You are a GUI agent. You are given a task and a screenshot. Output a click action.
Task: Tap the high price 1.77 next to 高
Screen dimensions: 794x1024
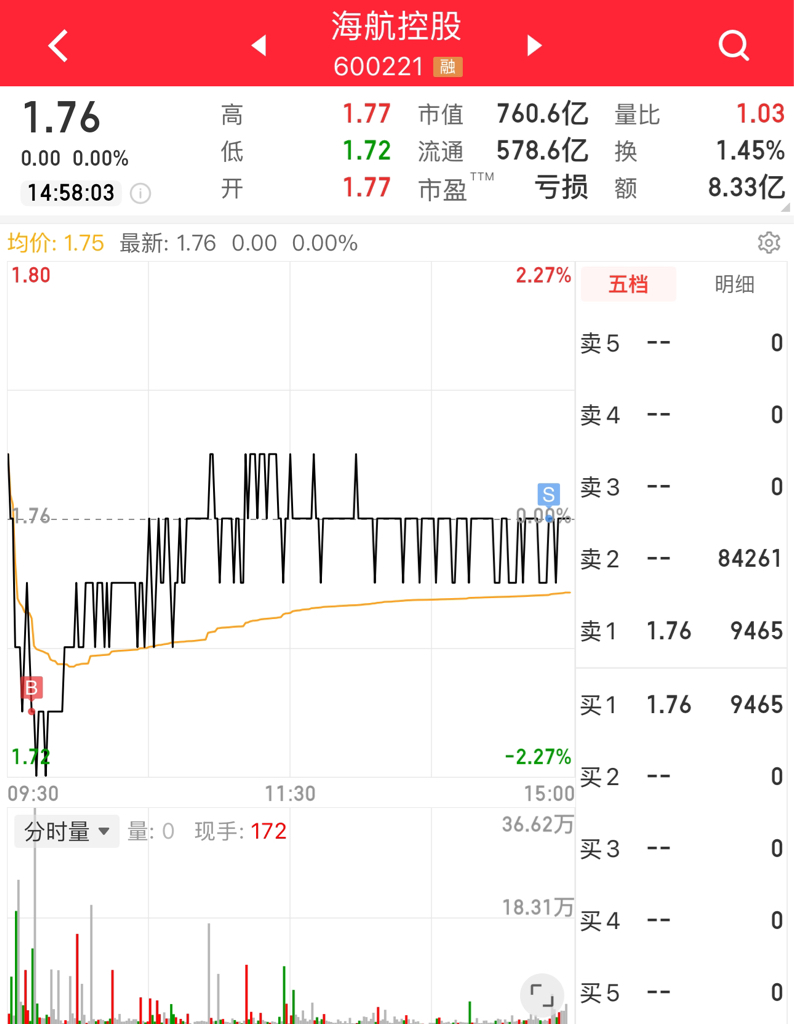point(367,114)
